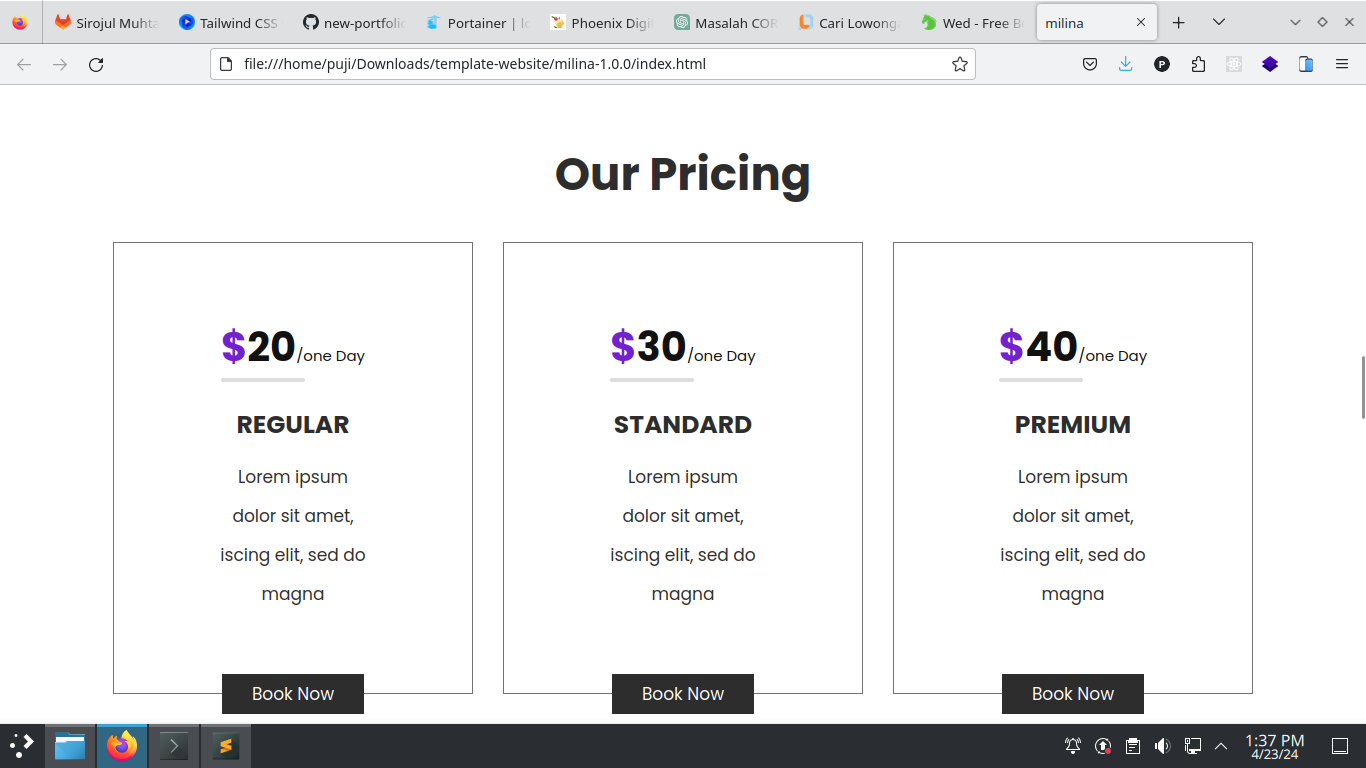Open the volume control in system tray

(x=1162, y=746)
